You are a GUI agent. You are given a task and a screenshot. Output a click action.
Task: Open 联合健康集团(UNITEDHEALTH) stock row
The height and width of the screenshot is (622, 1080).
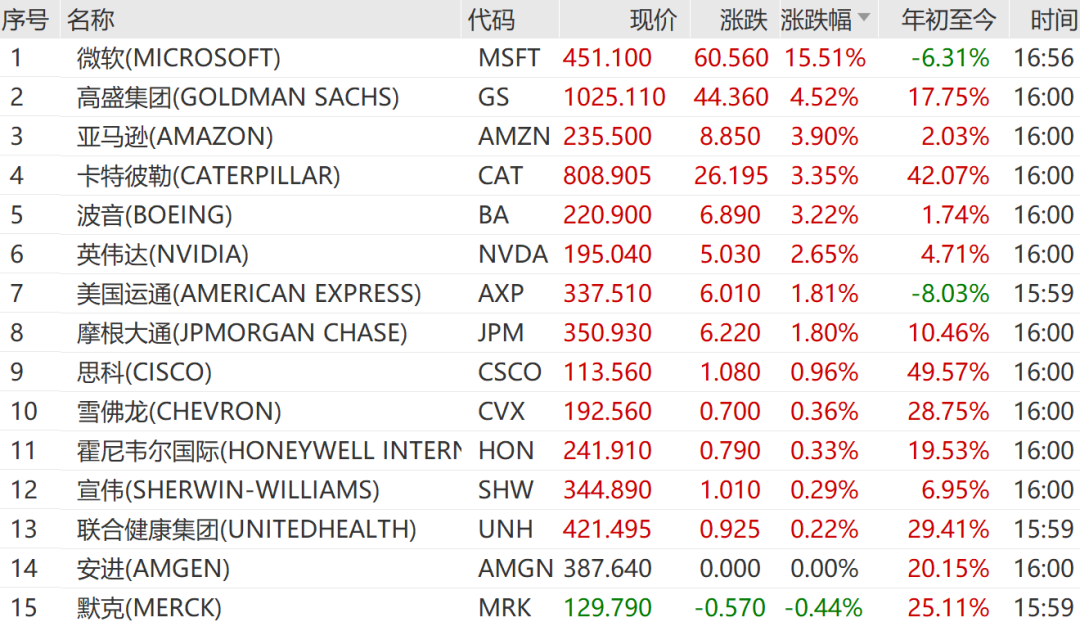pos(540,529)
